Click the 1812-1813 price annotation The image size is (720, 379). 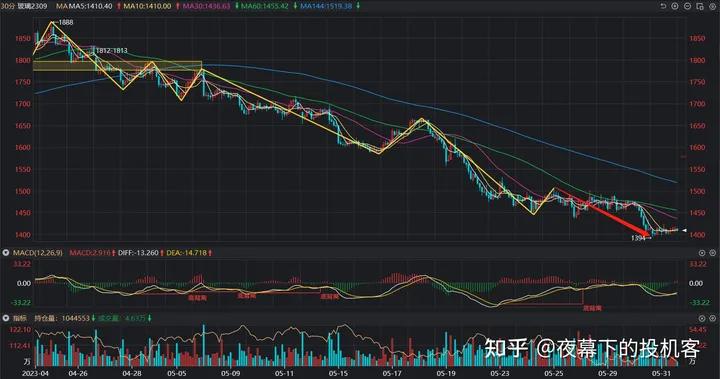point(112,51)
